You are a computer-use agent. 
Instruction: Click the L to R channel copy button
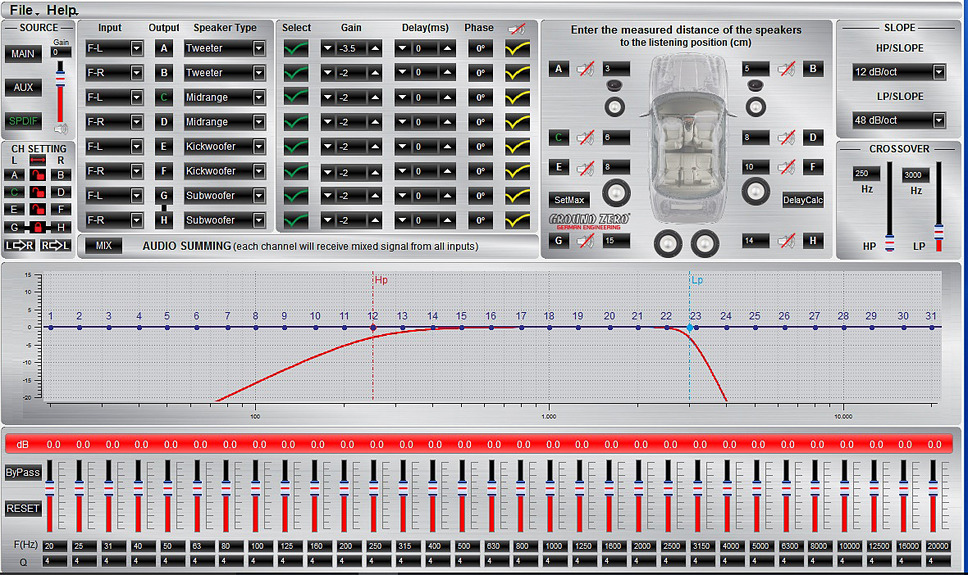coord(19,246)
